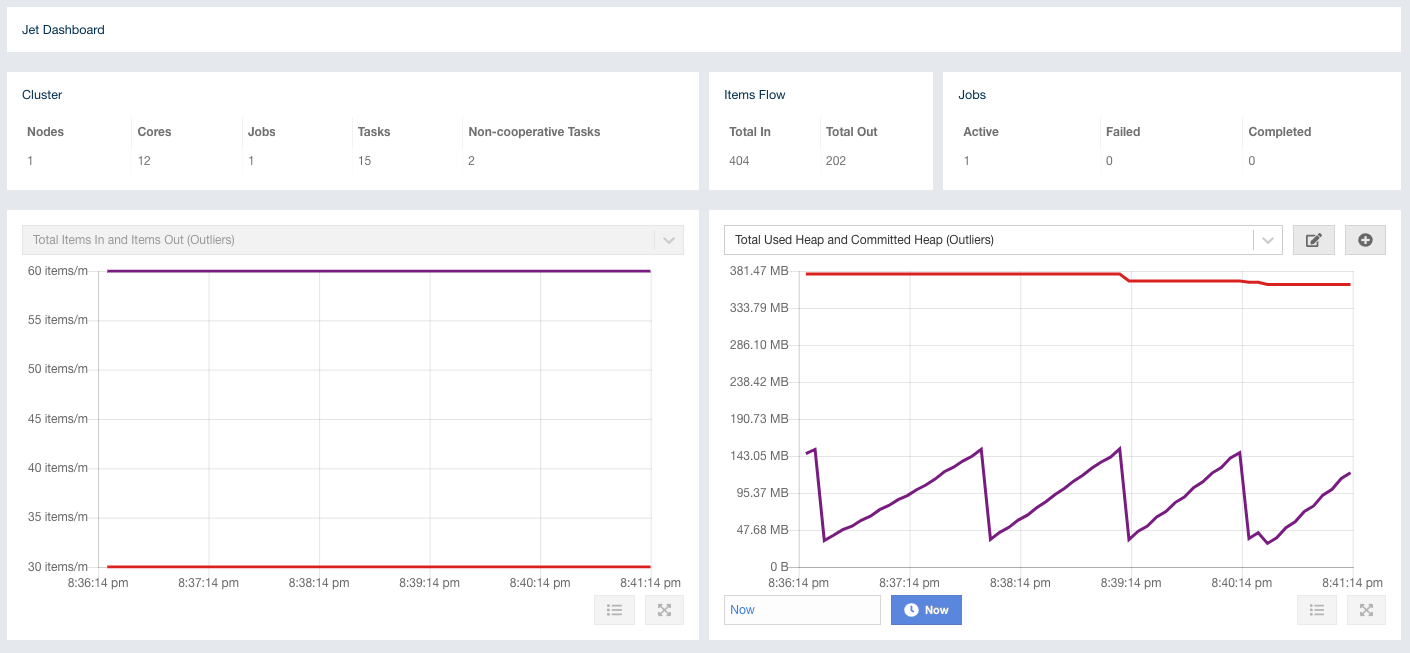
Task: Select the Items Flow panel heading
Action: pyautogui.click(x=754, y=95)
